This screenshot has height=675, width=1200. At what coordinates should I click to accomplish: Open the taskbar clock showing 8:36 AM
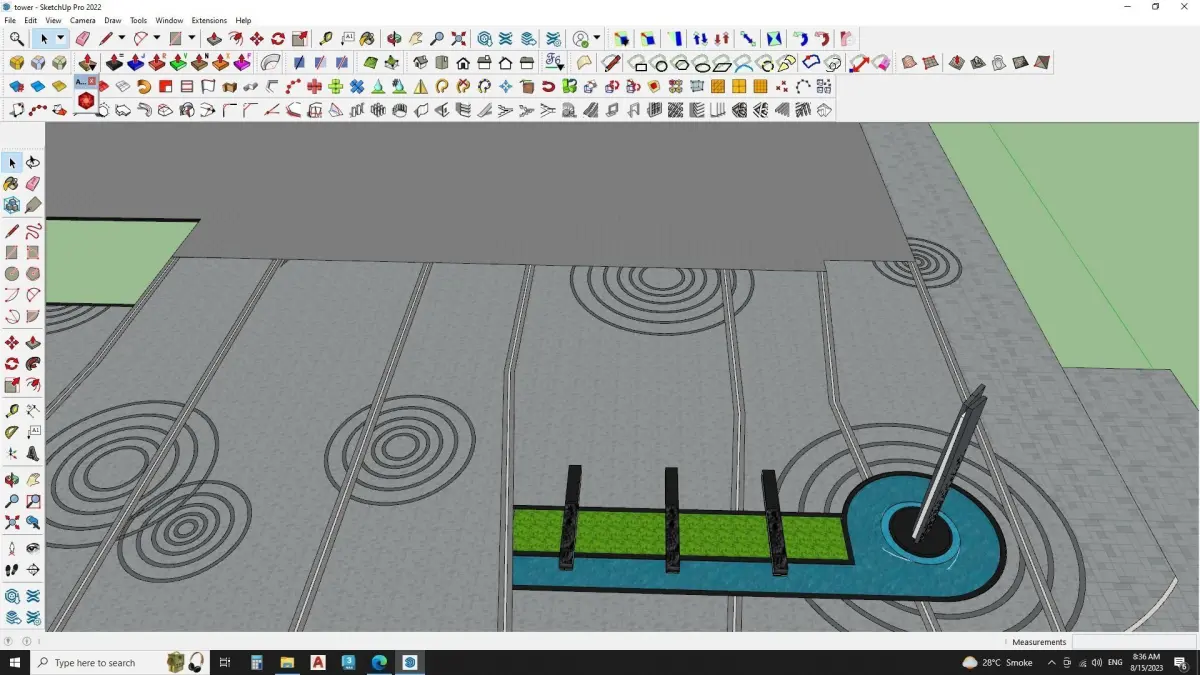(1146, 662)
